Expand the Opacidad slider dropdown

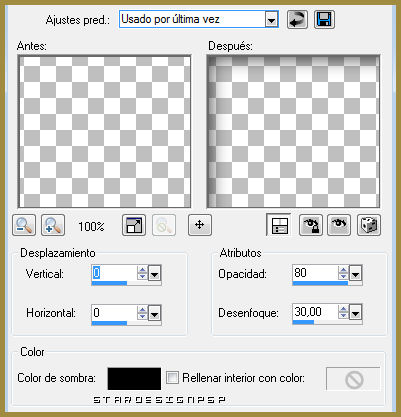pos(355,274)
